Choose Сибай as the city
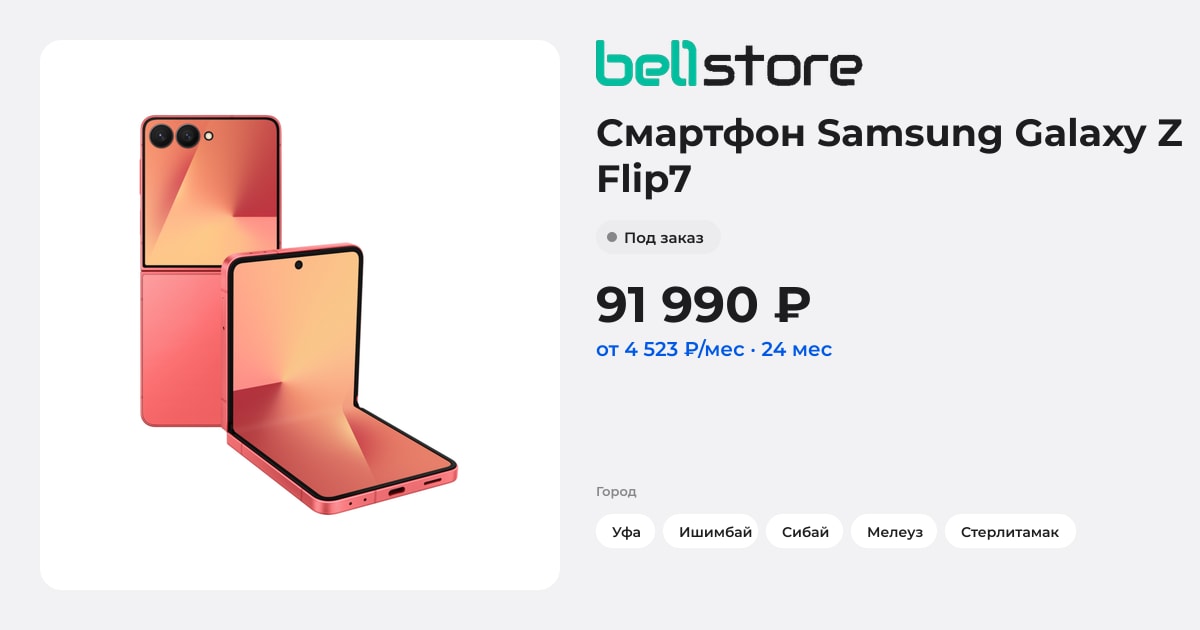Image resolution: width=1200 pixels, height=630 pixels. click(805, 531)
